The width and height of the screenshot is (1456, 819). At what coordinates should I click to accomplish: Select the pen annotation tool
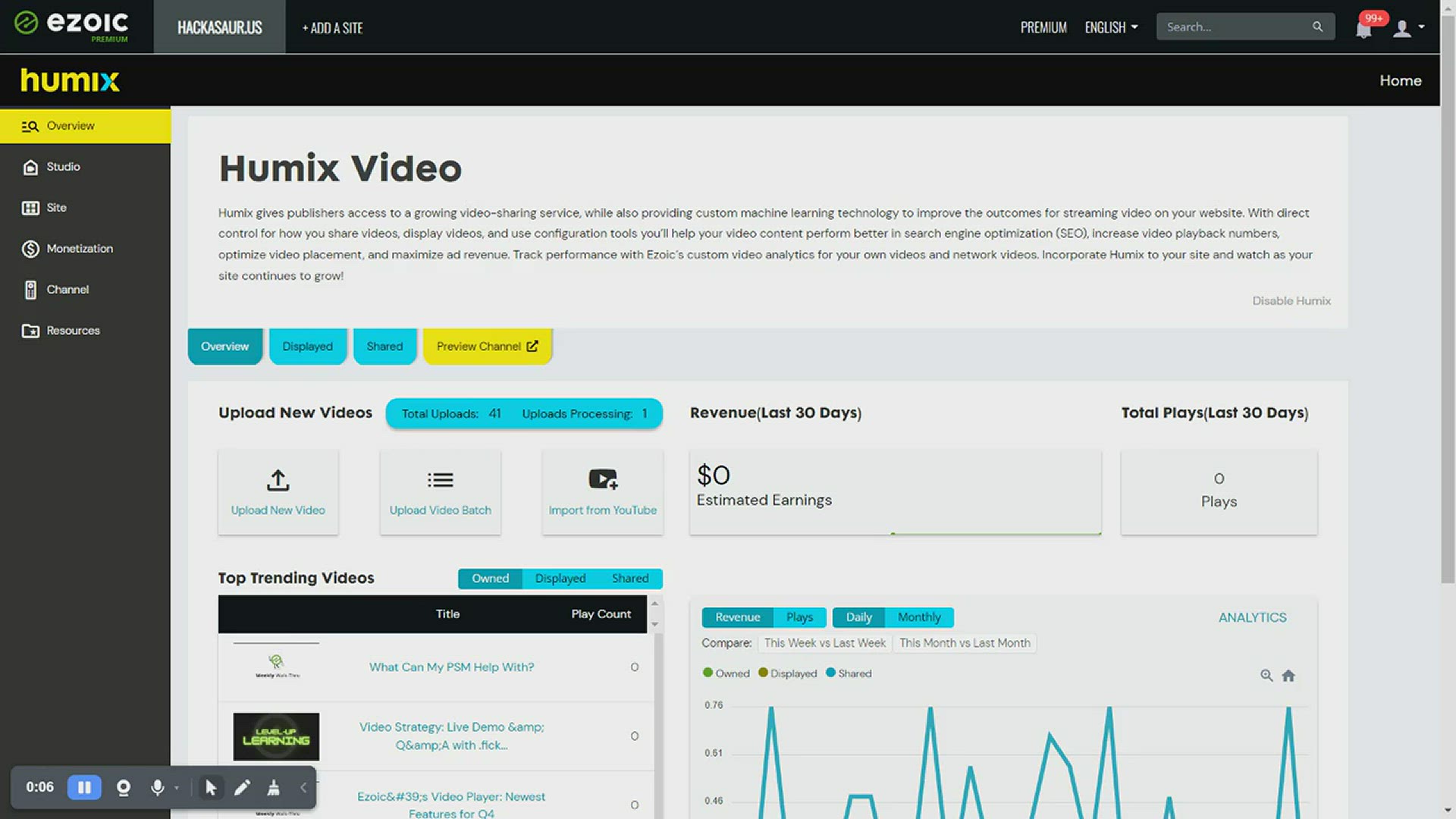[242, 787]
